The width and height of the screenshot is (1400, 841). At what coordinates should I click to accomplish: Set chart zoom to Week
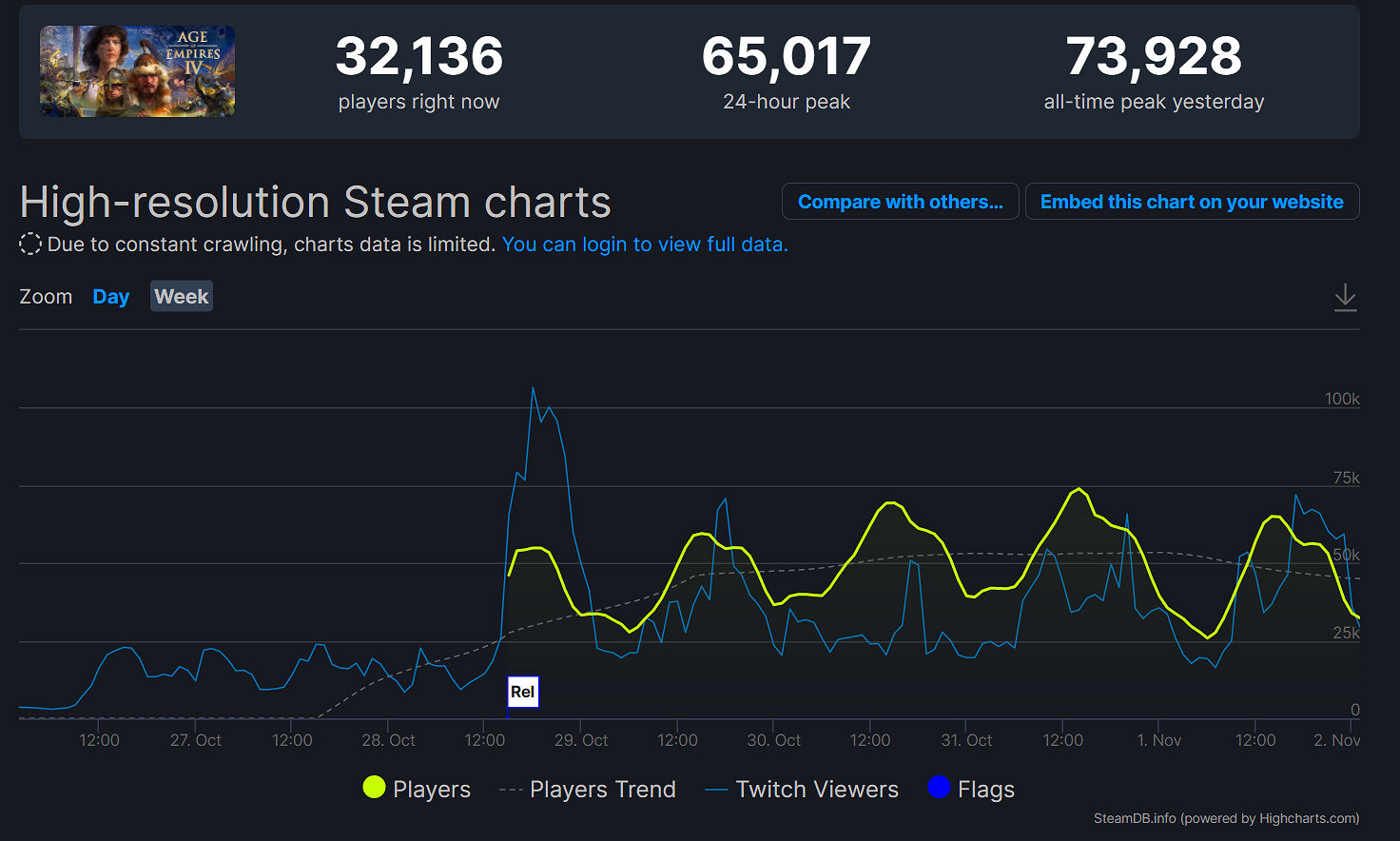[181, 297]
